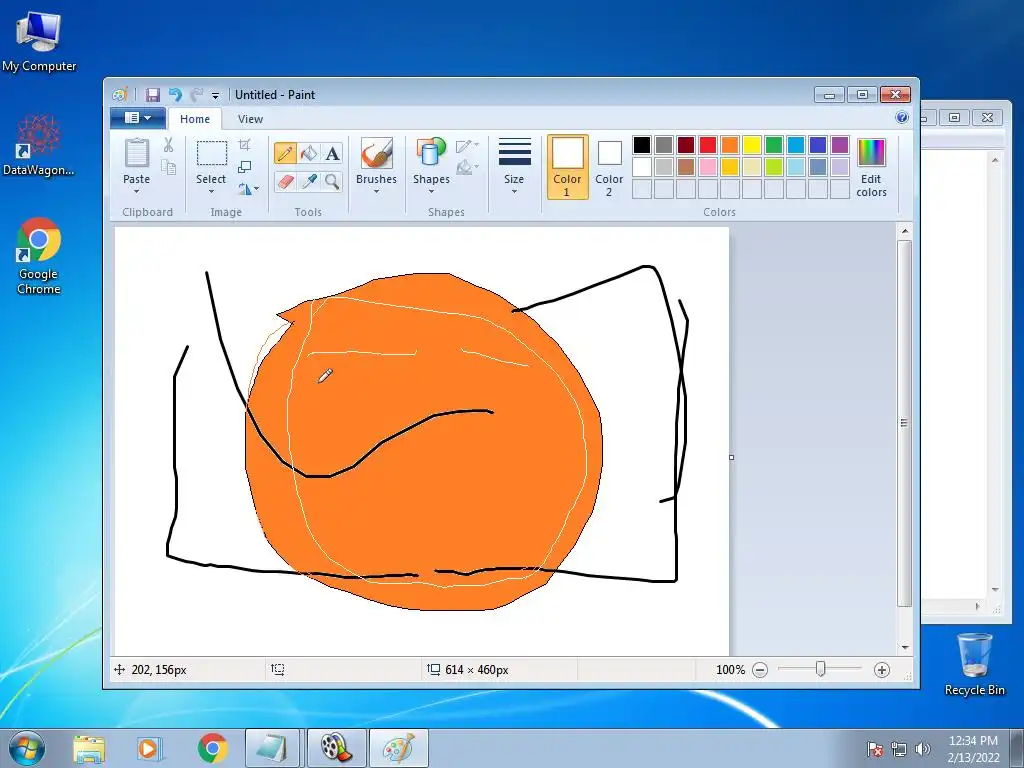Click the zoom out minus button
Screen dimensions: 1024x768
(x=760, y=670)
